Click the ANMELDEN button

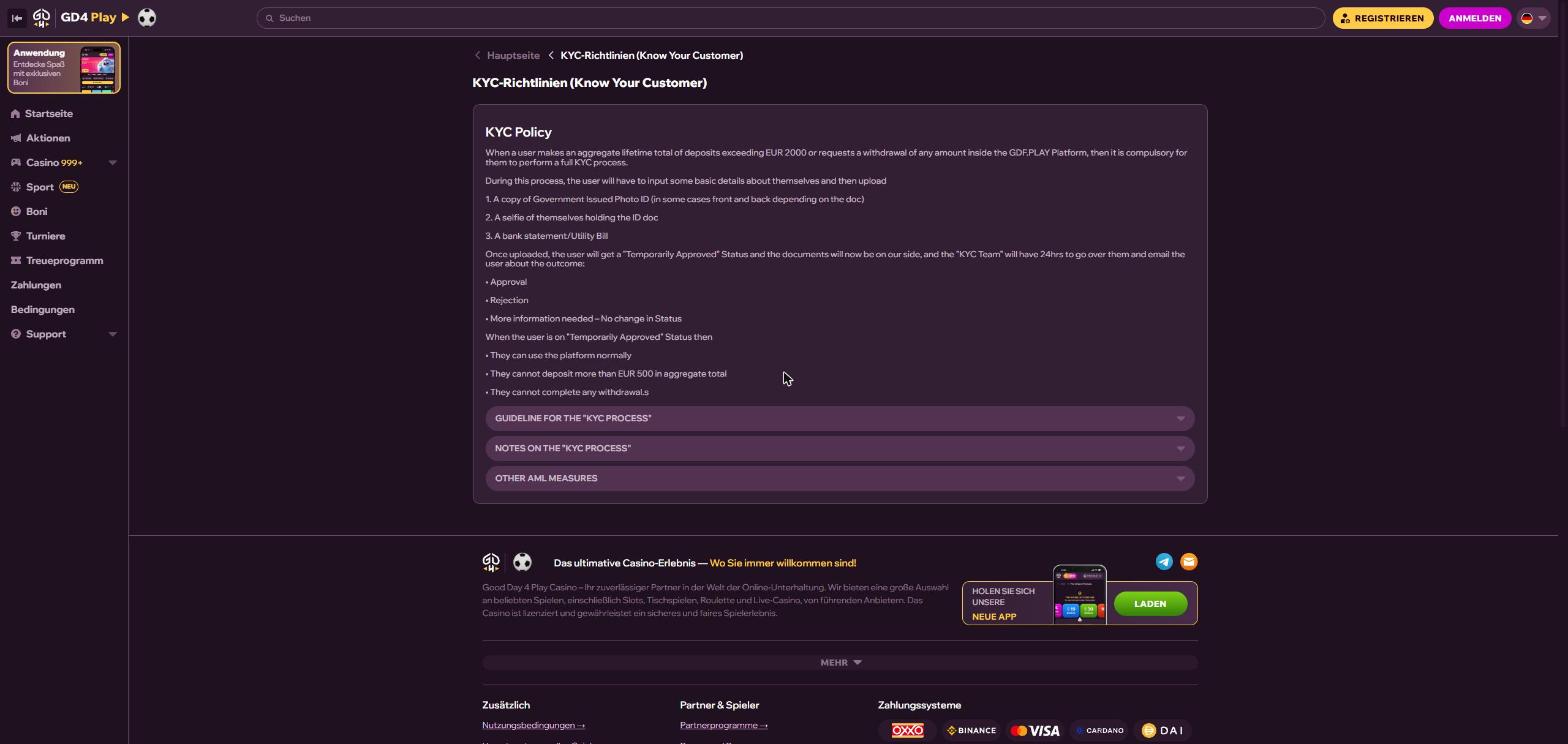pyautogui.click(x=1474, y=18)
